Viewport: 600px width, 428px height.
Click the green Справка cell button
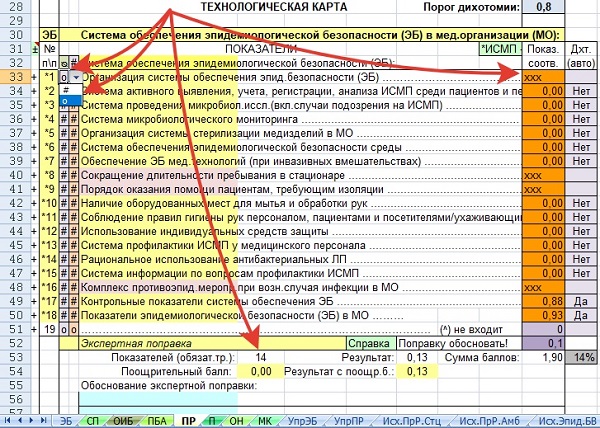371,343
